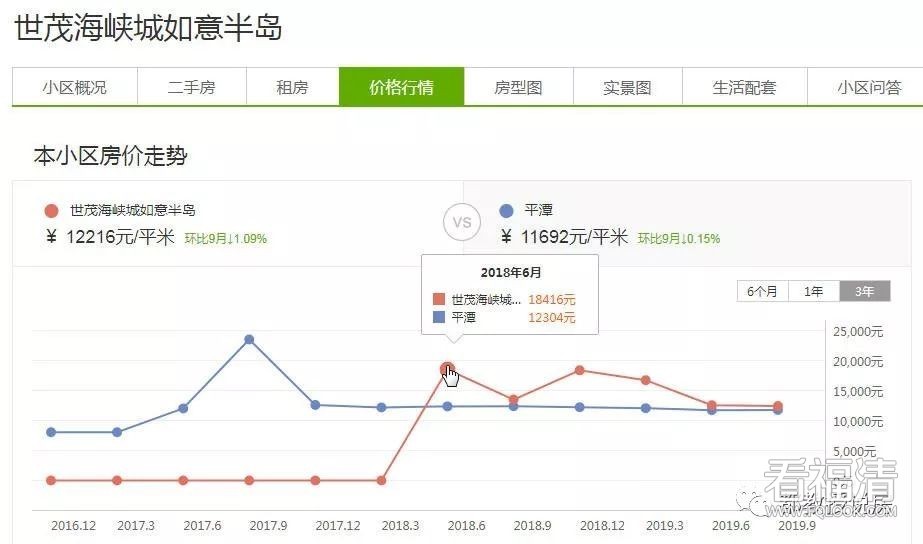
Task: Select the 3年 time range button
Action: [865, 291]
